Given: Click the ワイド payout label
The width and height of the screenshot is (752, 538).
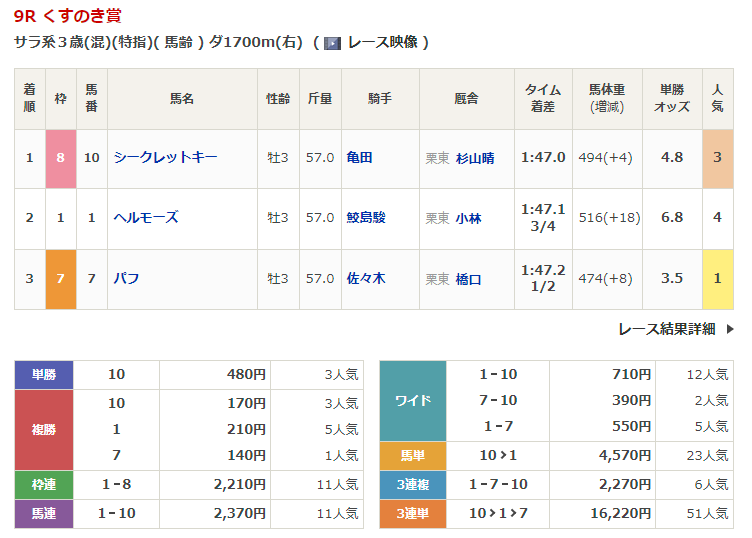Looking at the screenshot, I should point(413,401).
